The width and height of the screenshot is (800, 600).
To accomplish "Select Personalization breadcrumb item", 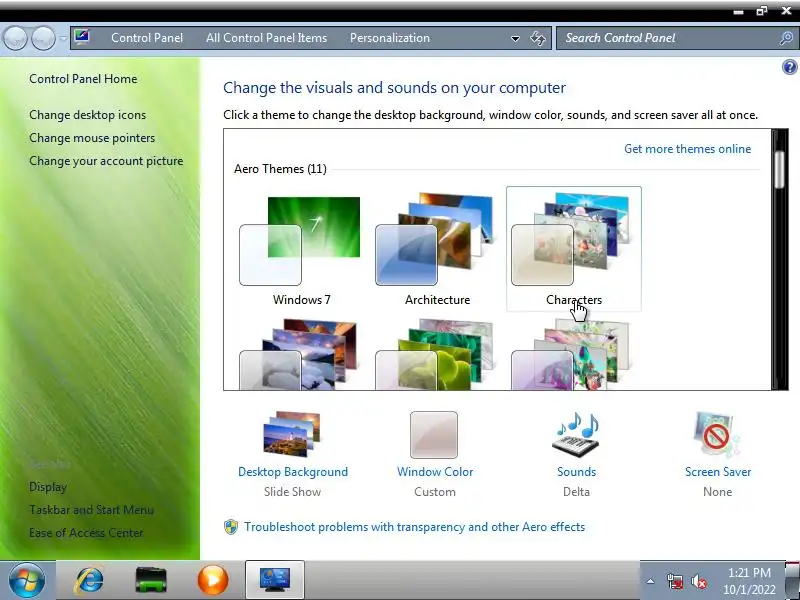I will 390,38.
